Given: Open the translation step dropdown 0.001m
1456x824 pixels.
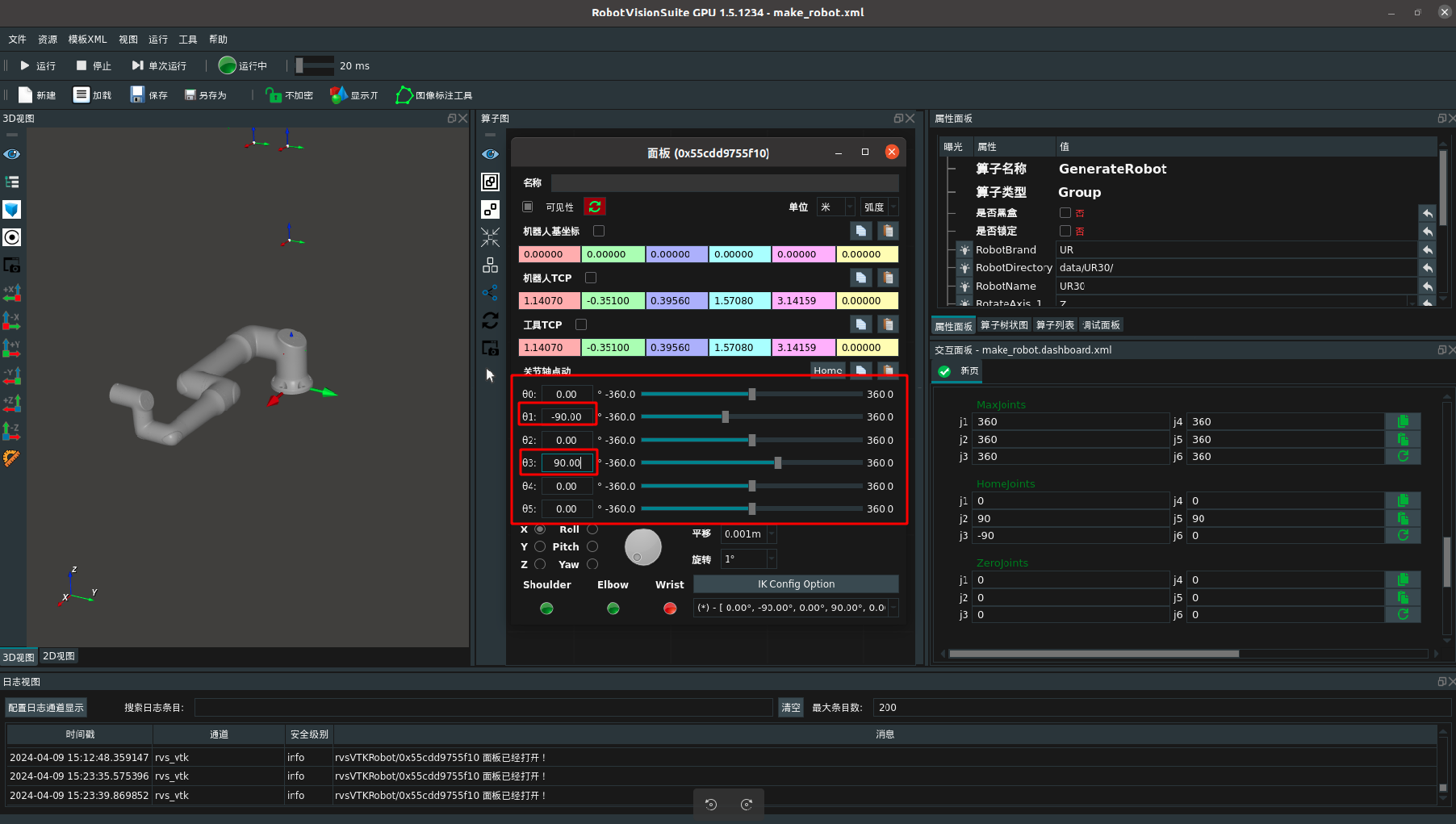Looking at the screenshot, I should point(749,534).
